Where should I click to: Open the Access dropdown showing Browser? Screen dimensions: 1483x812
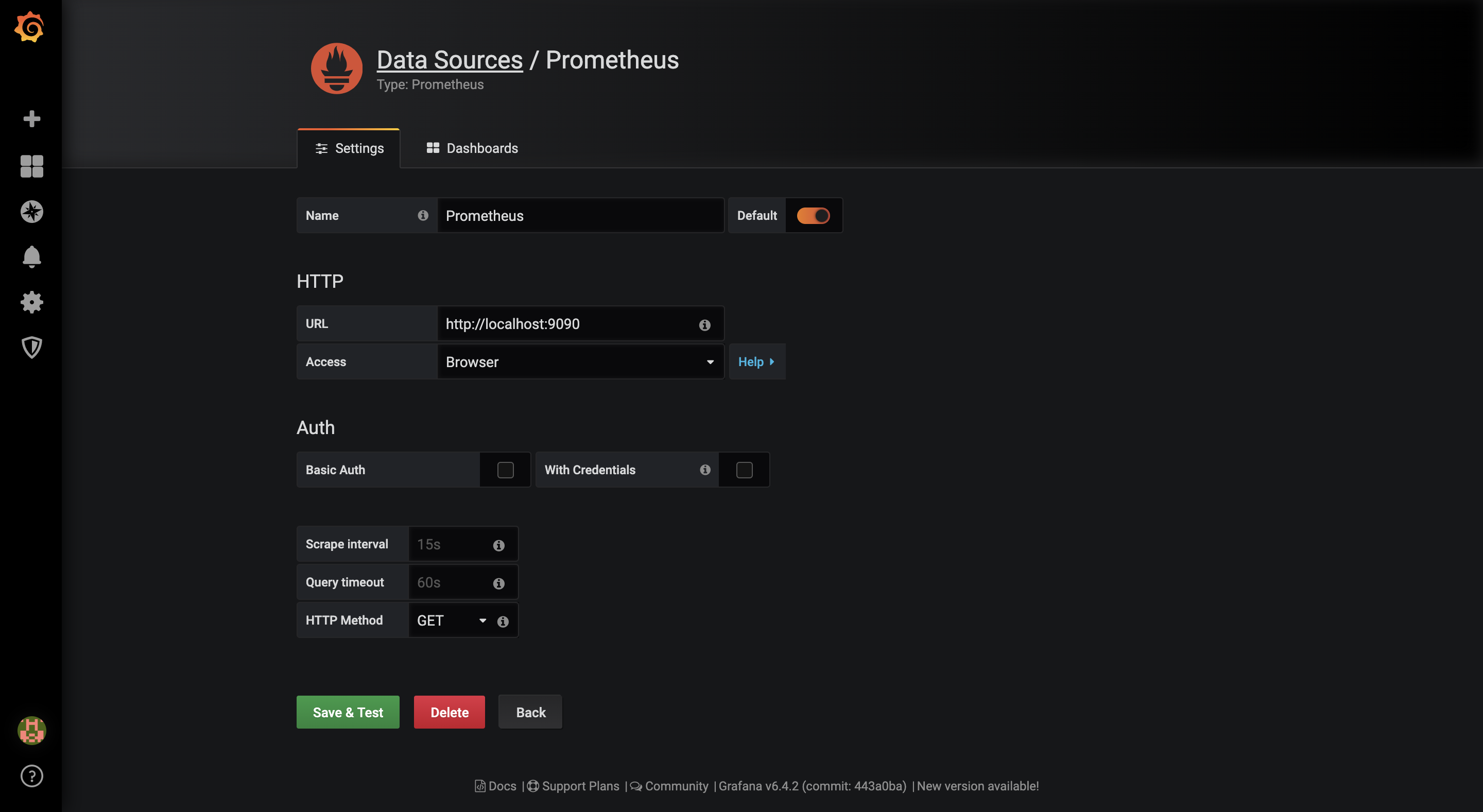580,362
